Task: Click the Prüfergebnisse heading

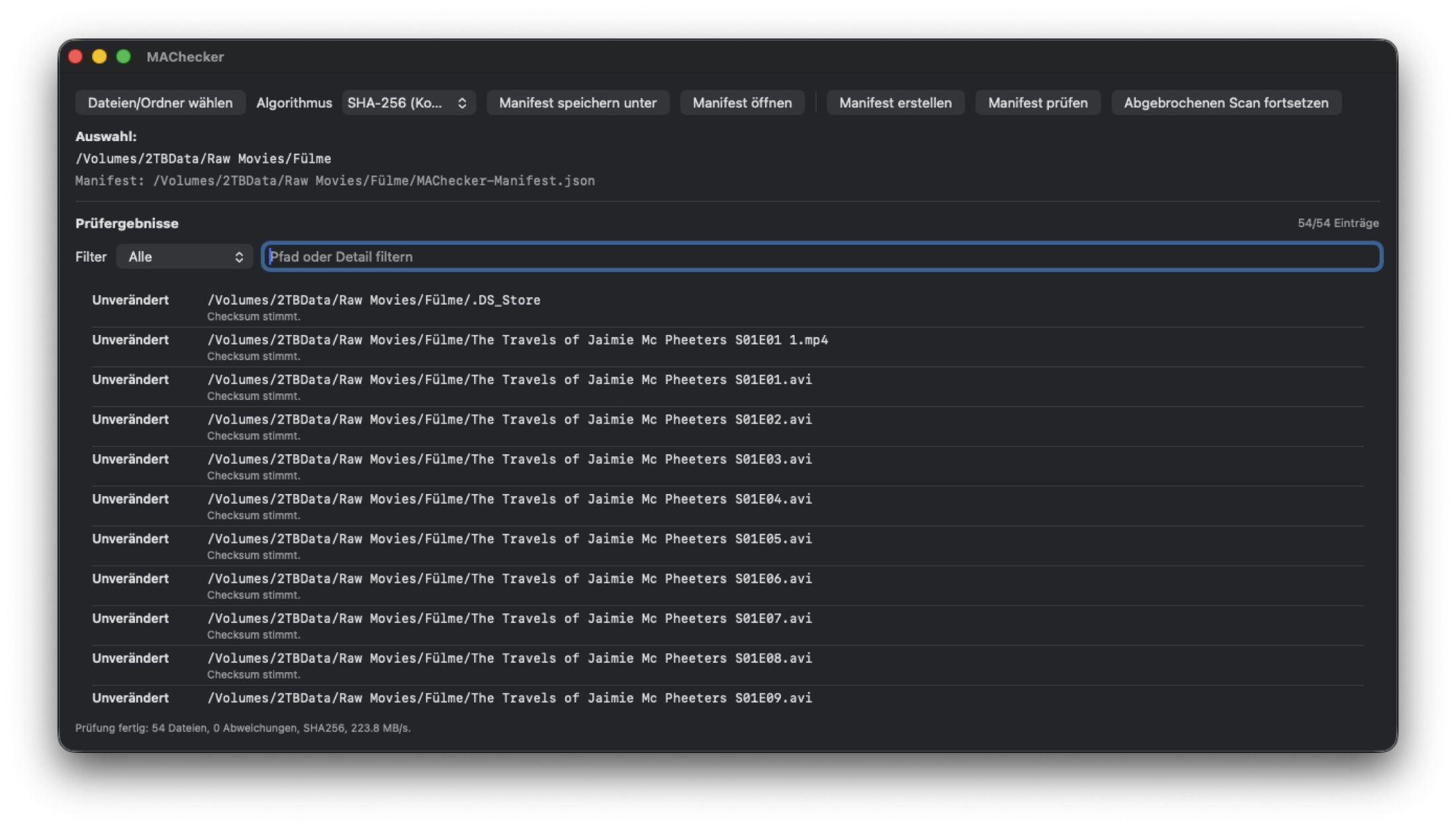Action: (x=127, y=223)
